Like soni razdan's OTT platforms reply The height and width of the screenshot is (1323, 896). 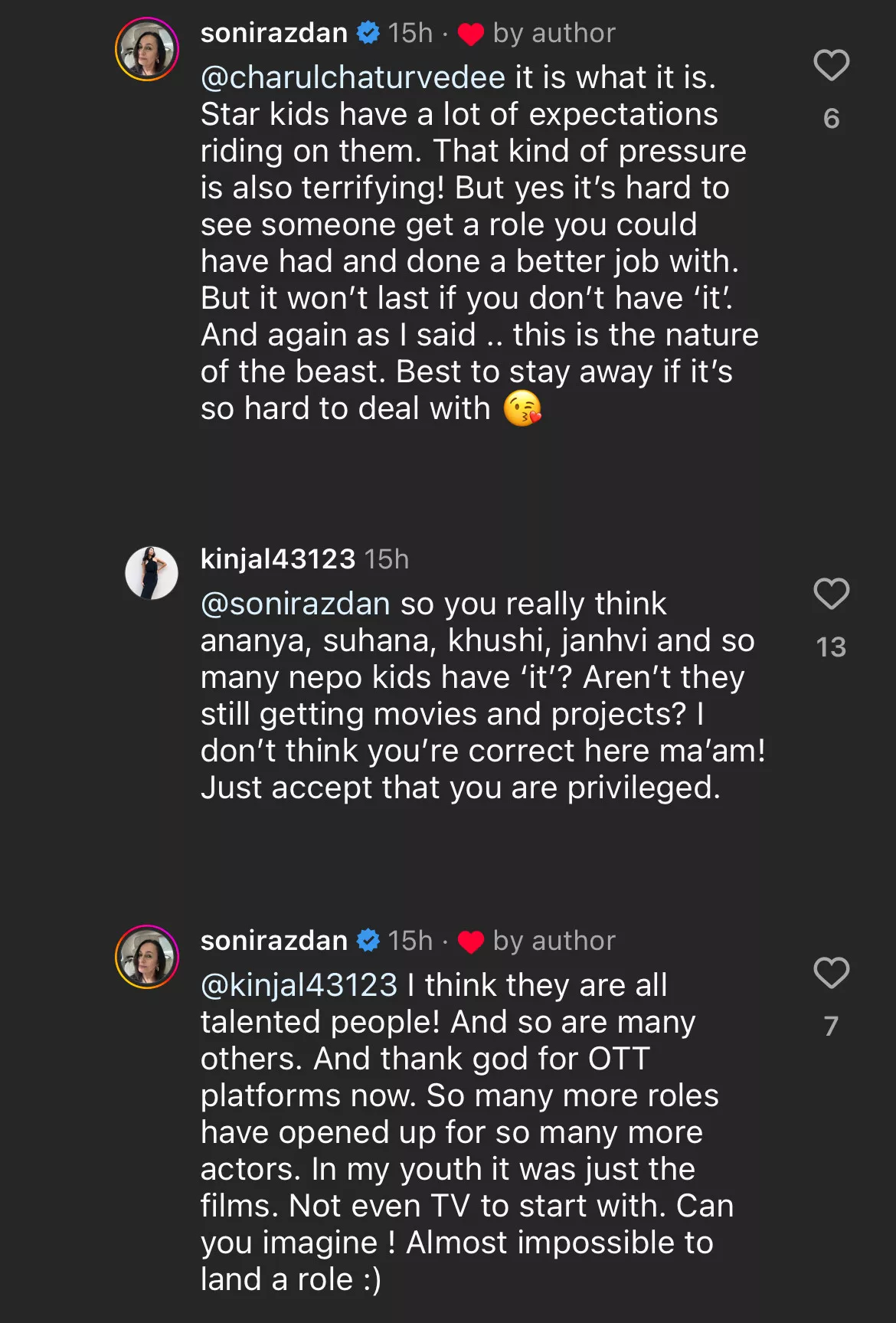pos(831,973)
